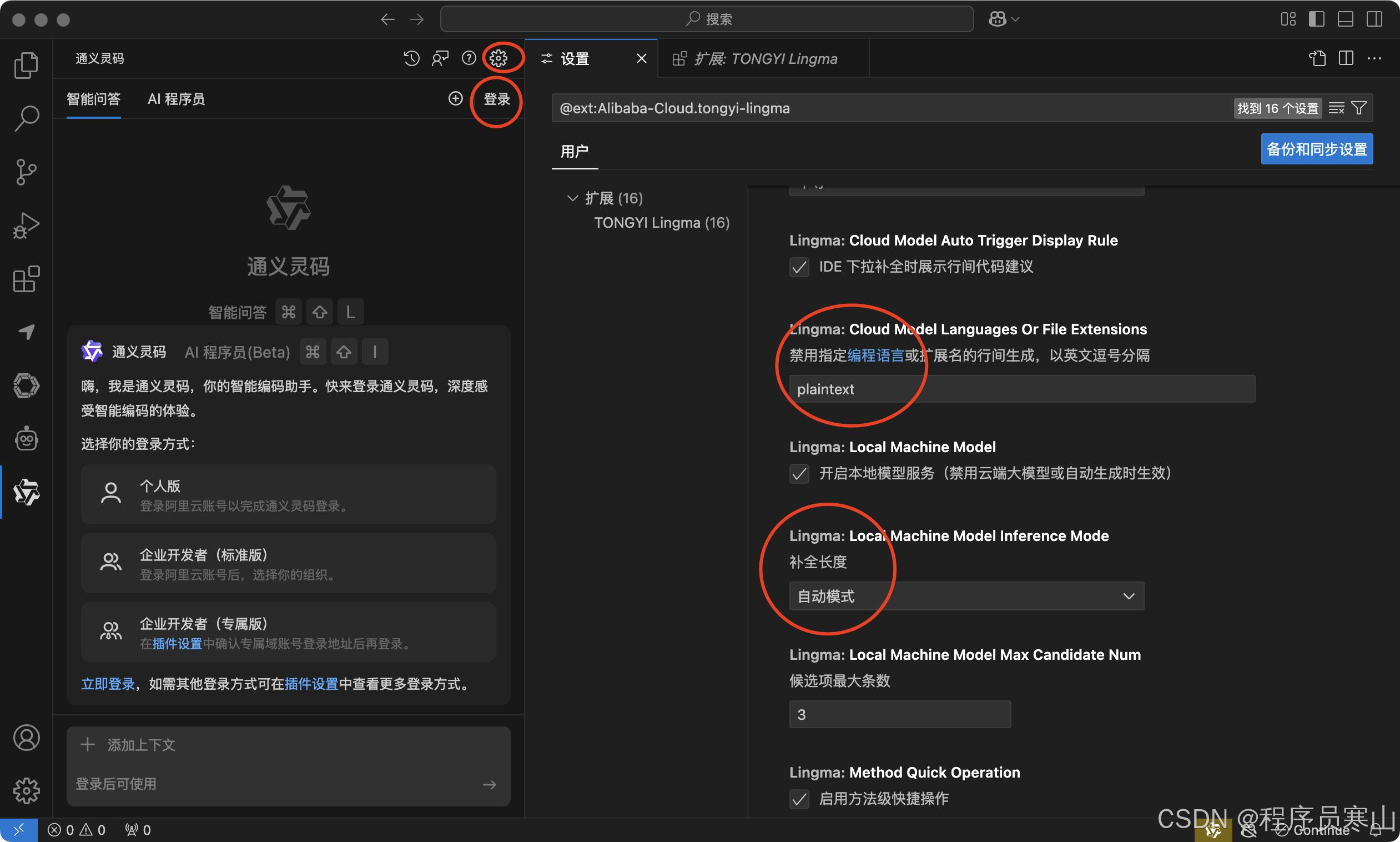The width and height of the screenshot is (1400, 842).
Task: Open the Copilot chat icon in title bar
Action: pos(998,19)
